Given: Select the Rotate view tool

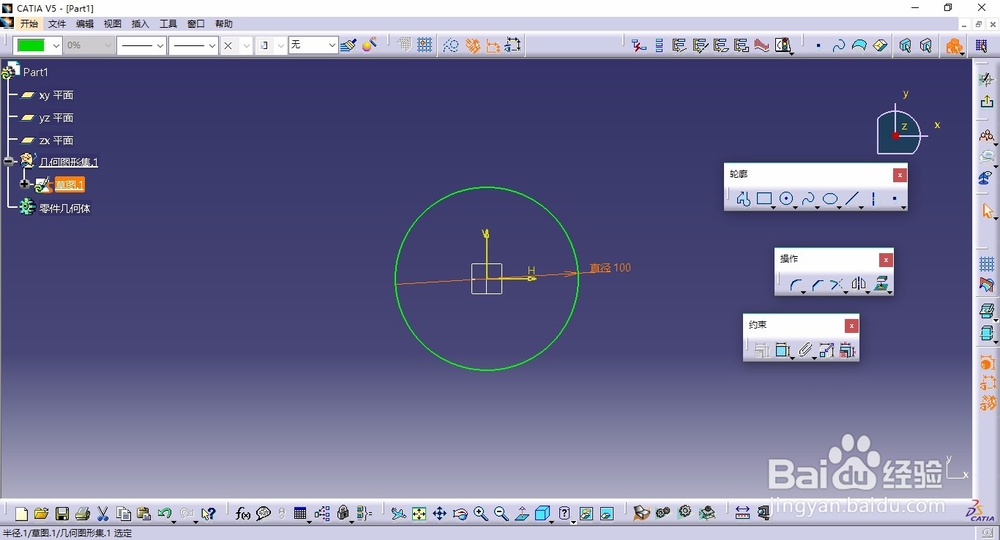Looking at the screenshot, I should [460, 514].
